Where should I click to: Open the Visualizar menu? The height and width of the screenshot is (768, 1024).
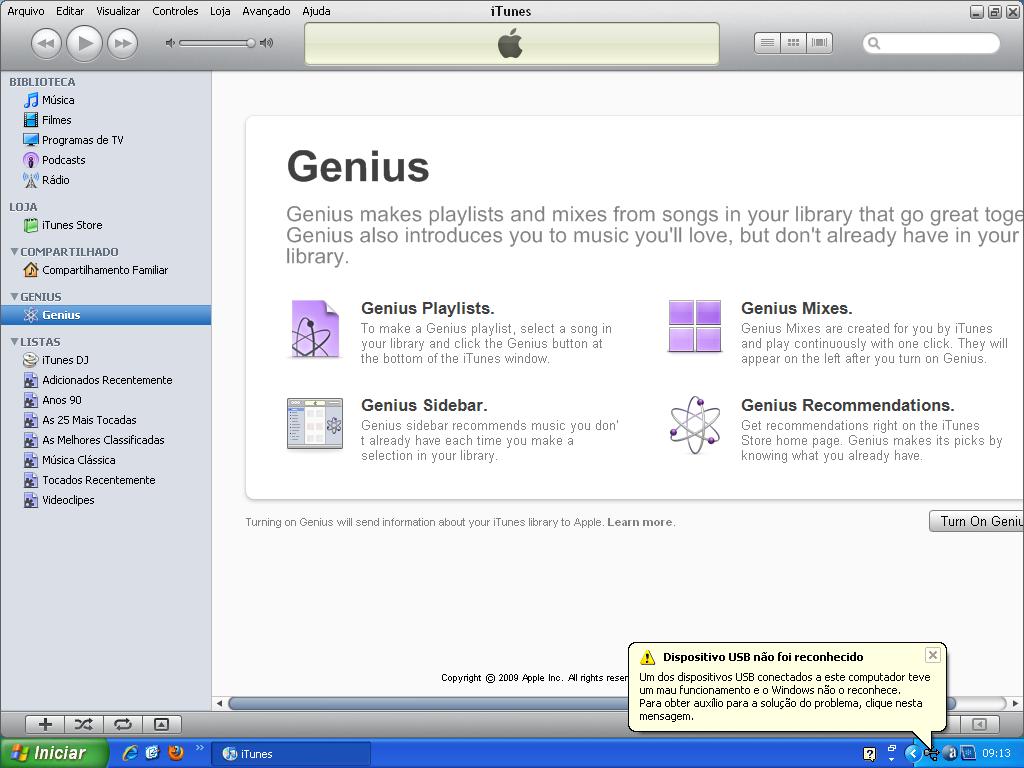tap(118, 11)
